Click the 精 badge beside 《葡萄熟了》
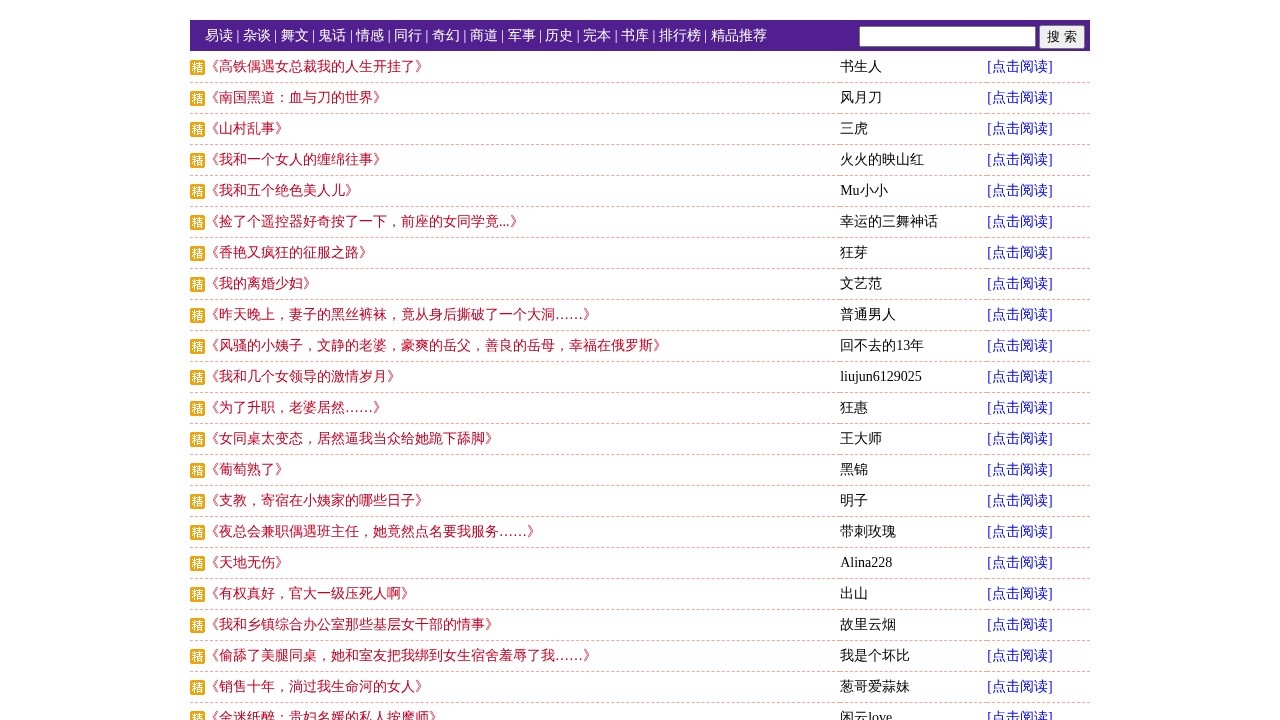The image size is (1280, 720). click(197, 471)
